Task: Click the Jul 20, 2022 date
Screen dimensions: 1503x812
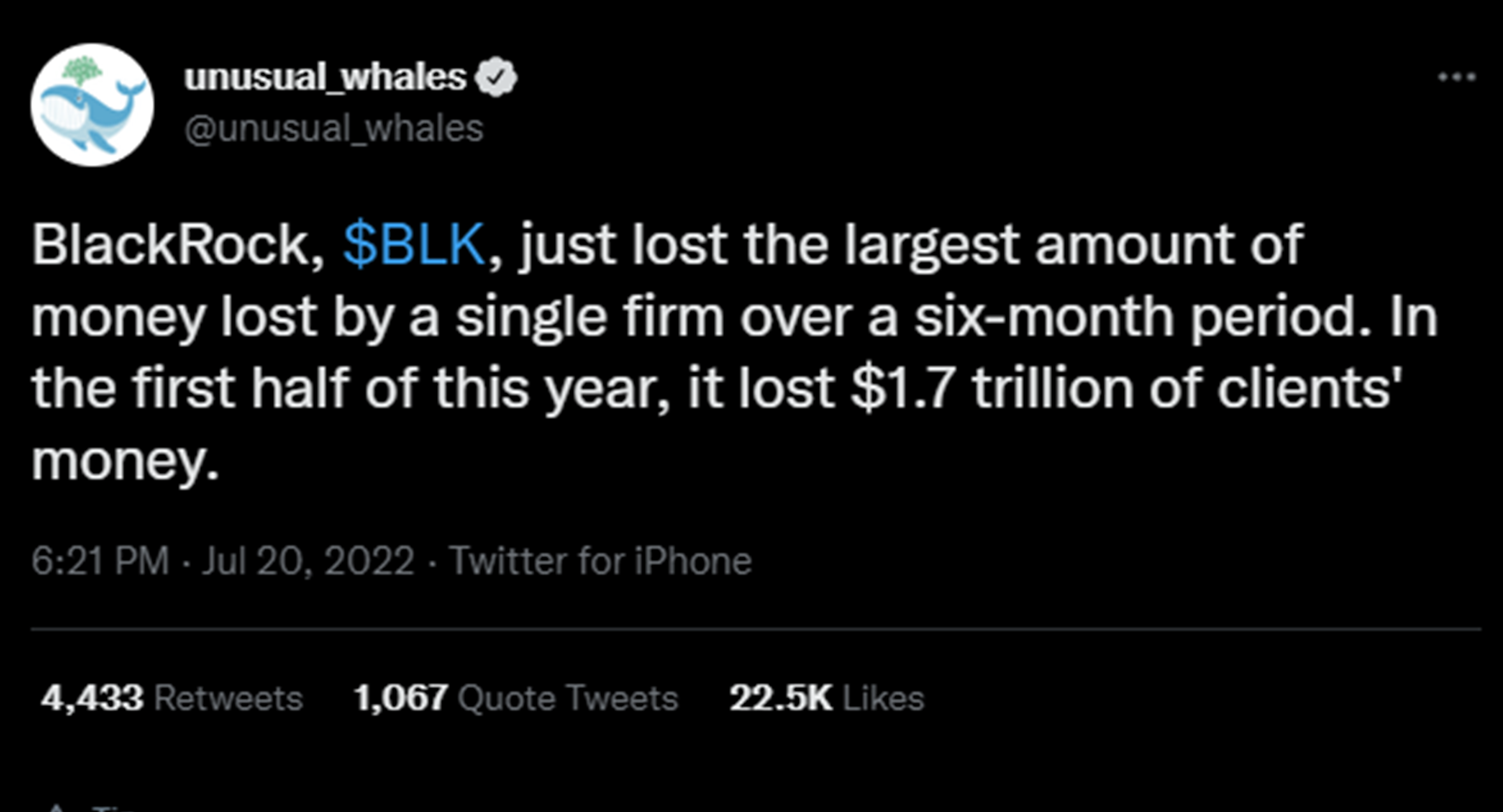Action: [x=308, y=561]
